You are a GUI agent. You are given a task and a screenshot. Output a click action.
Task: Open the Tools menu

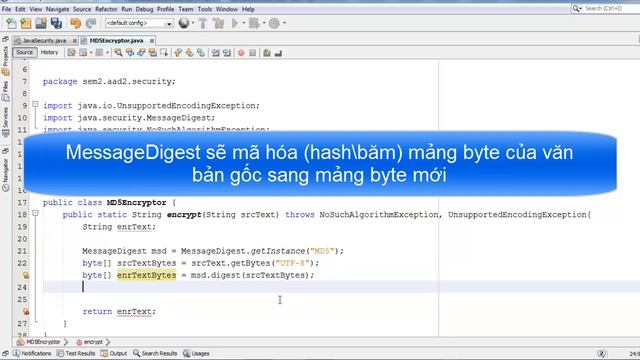[x=204, y=9]
